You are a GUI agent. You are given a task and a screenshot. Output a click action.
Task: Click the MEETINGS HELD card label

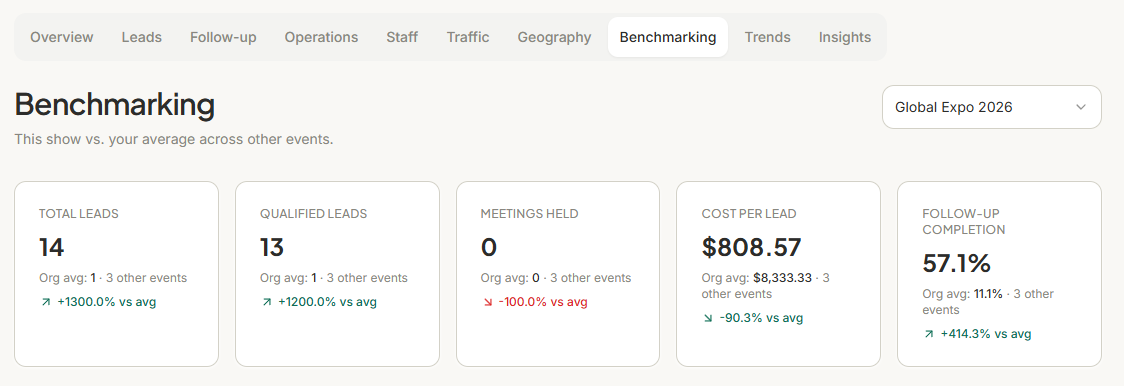click(529, 214)
